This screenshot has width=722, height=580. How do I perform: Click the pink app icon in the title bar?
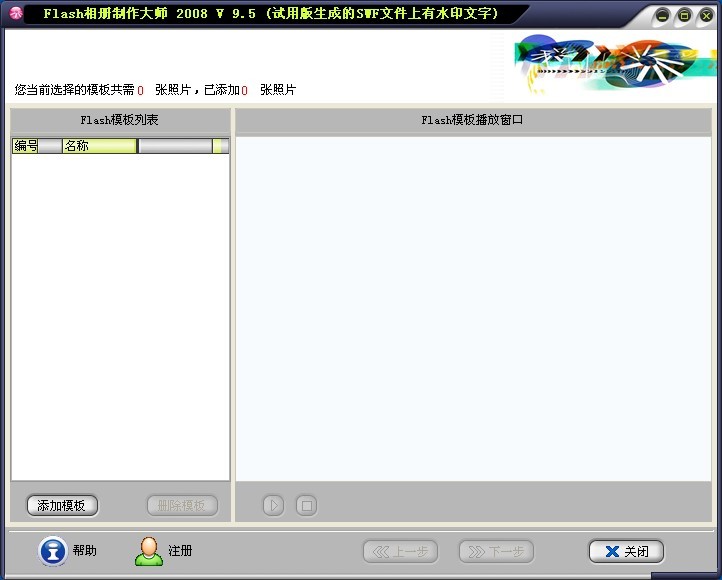click(x=15, y=14)
